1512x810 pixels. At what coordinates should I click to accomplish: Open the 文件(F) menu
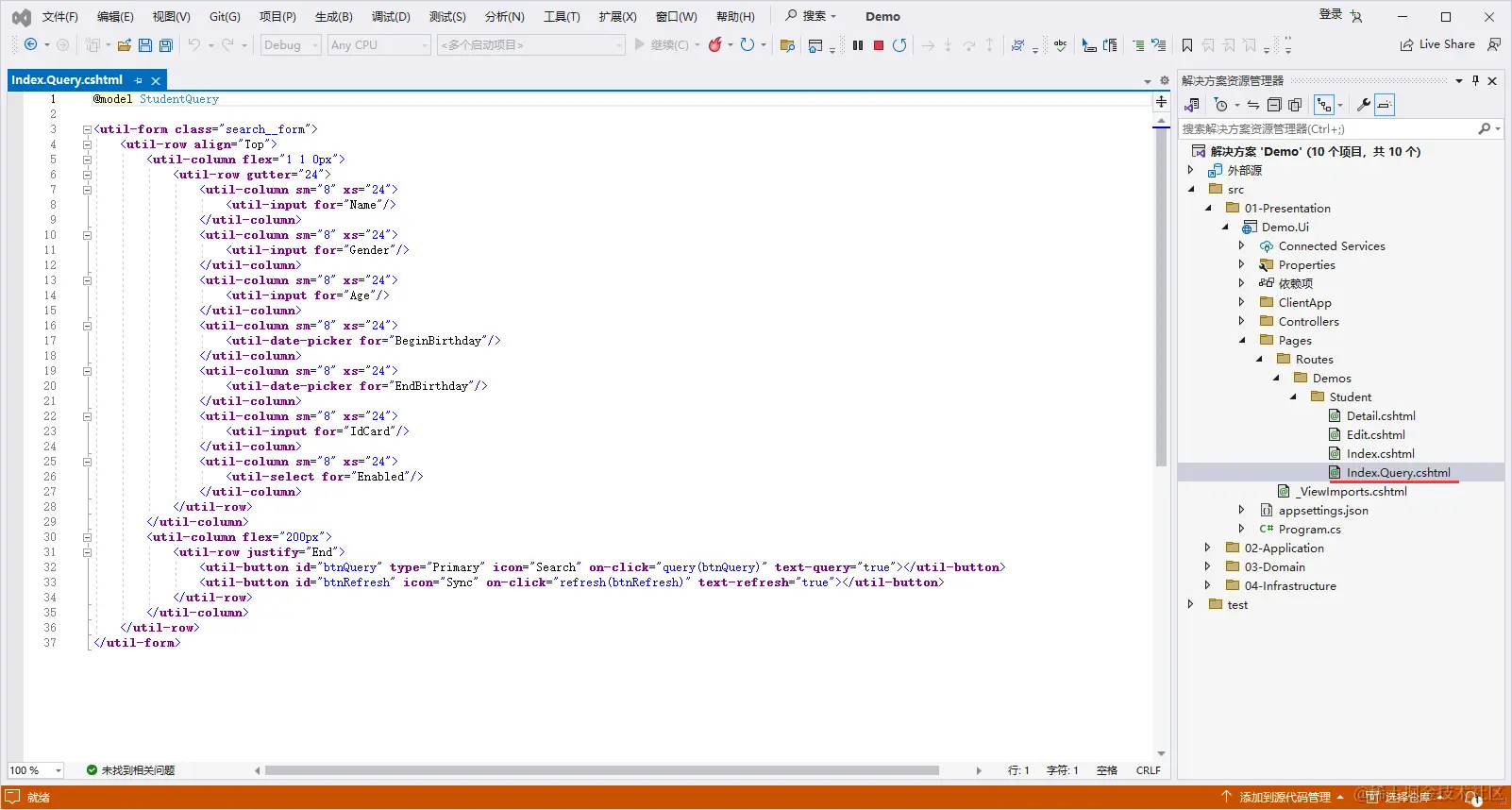coord(60,16)
